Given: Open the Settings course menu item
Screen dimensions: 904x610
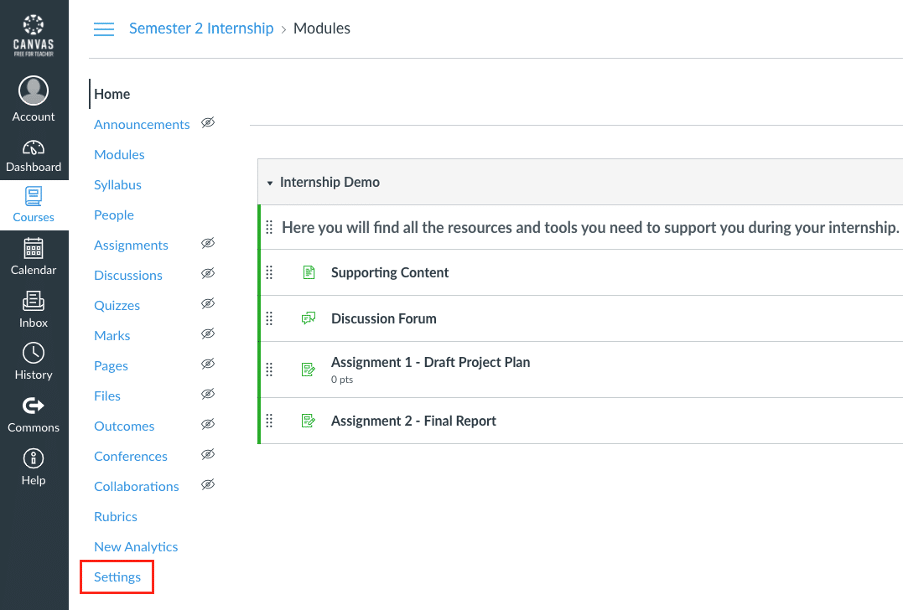Looking at the screenshot, I should [x=118, y=577].
